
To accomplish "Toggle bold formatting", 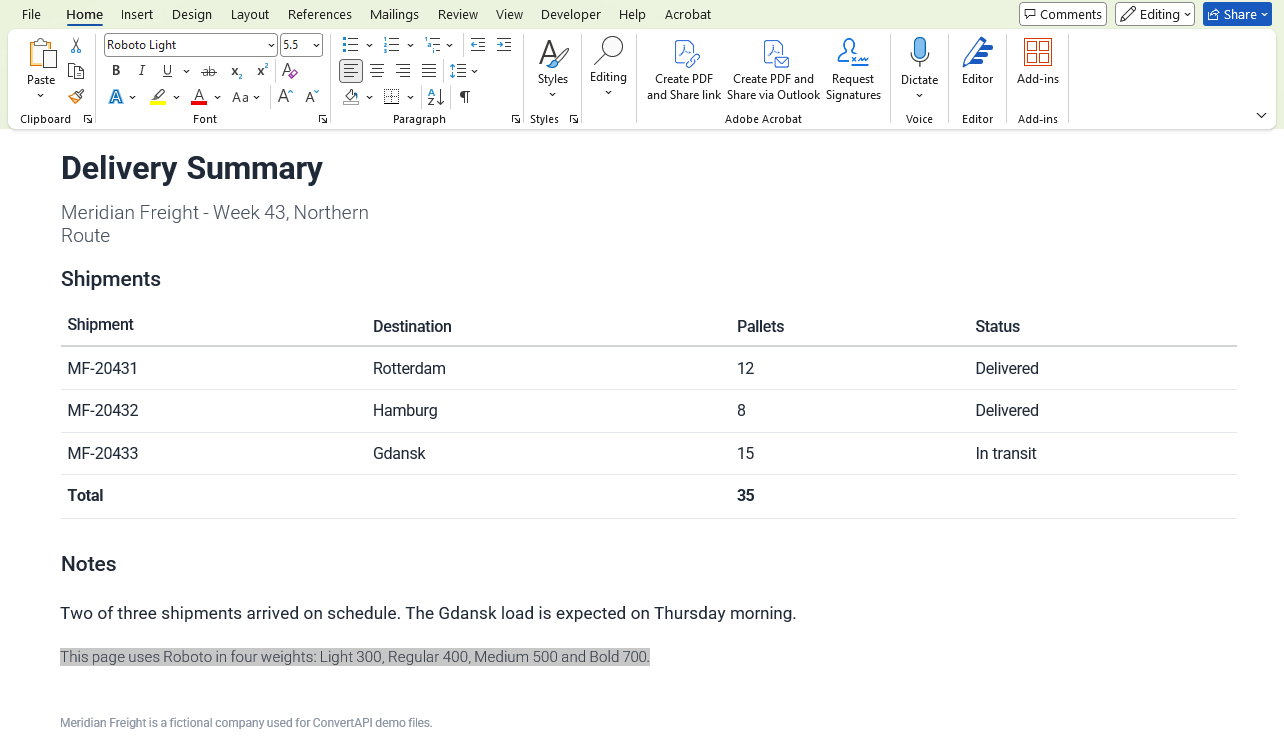I will pyautogui.click(x=116, y=71).
